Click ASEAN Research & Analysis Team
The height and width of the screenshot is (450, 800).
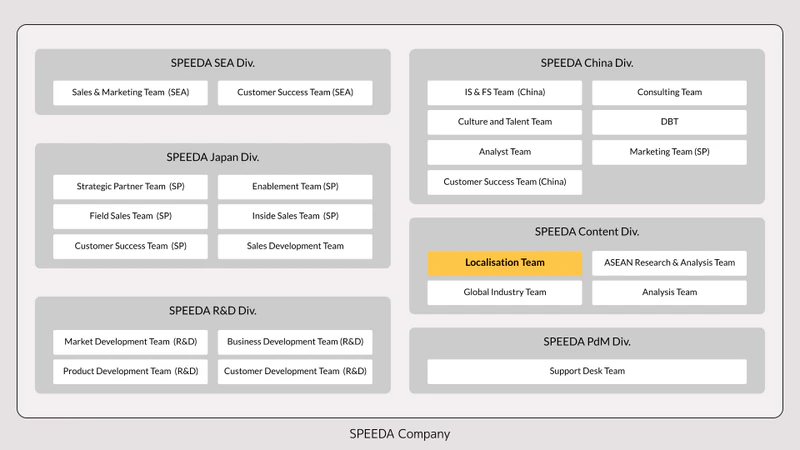click(669, 263)
